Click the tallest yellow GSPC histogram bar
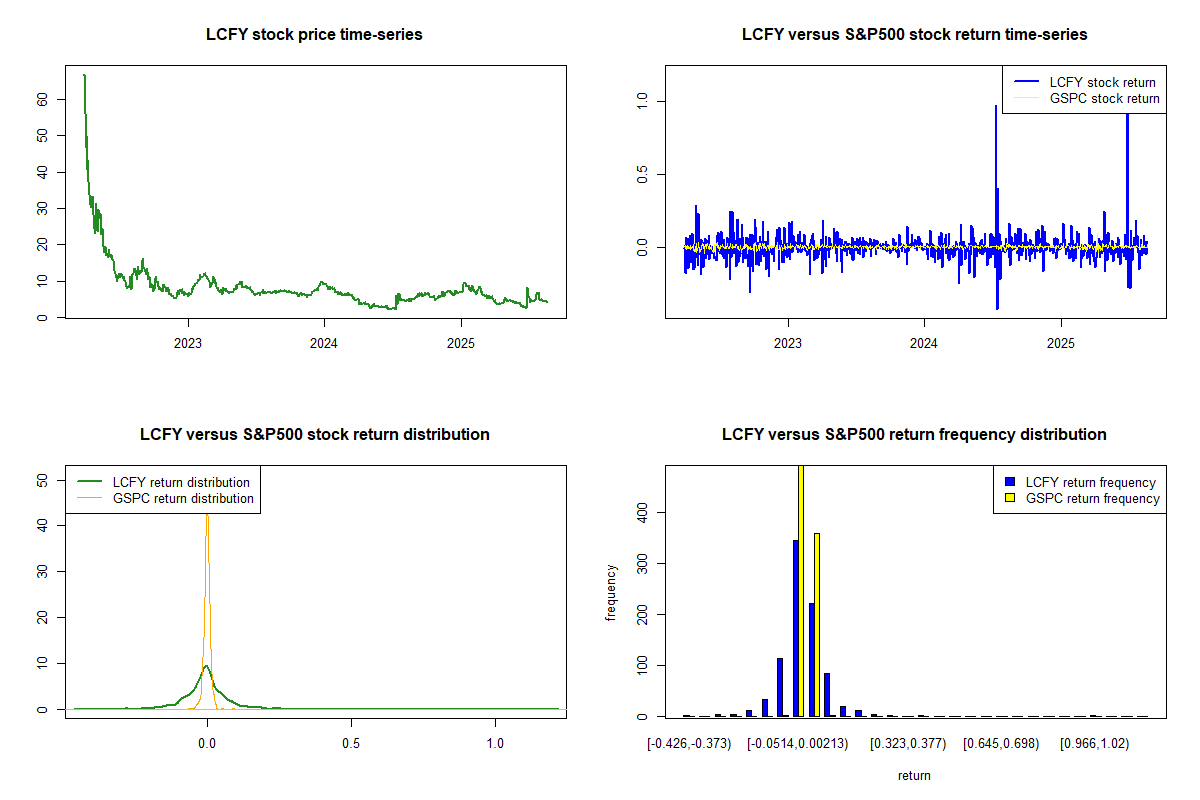The image size is (1200, 800). 801,590
